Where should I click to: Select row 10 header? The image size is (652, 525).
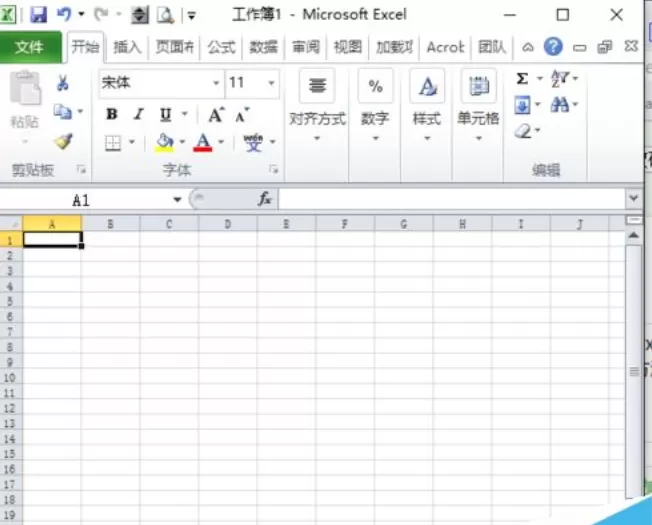tap(11, 377)
